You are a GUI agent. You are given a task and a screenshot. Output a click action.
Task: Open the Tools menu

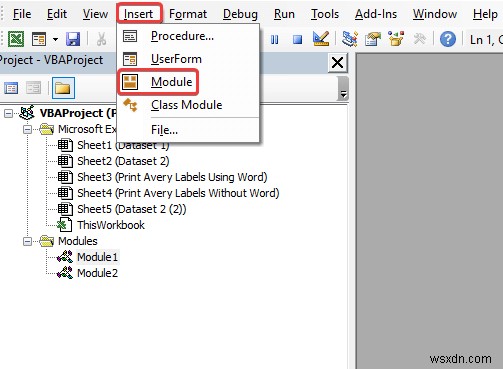[x=325, y=14]
